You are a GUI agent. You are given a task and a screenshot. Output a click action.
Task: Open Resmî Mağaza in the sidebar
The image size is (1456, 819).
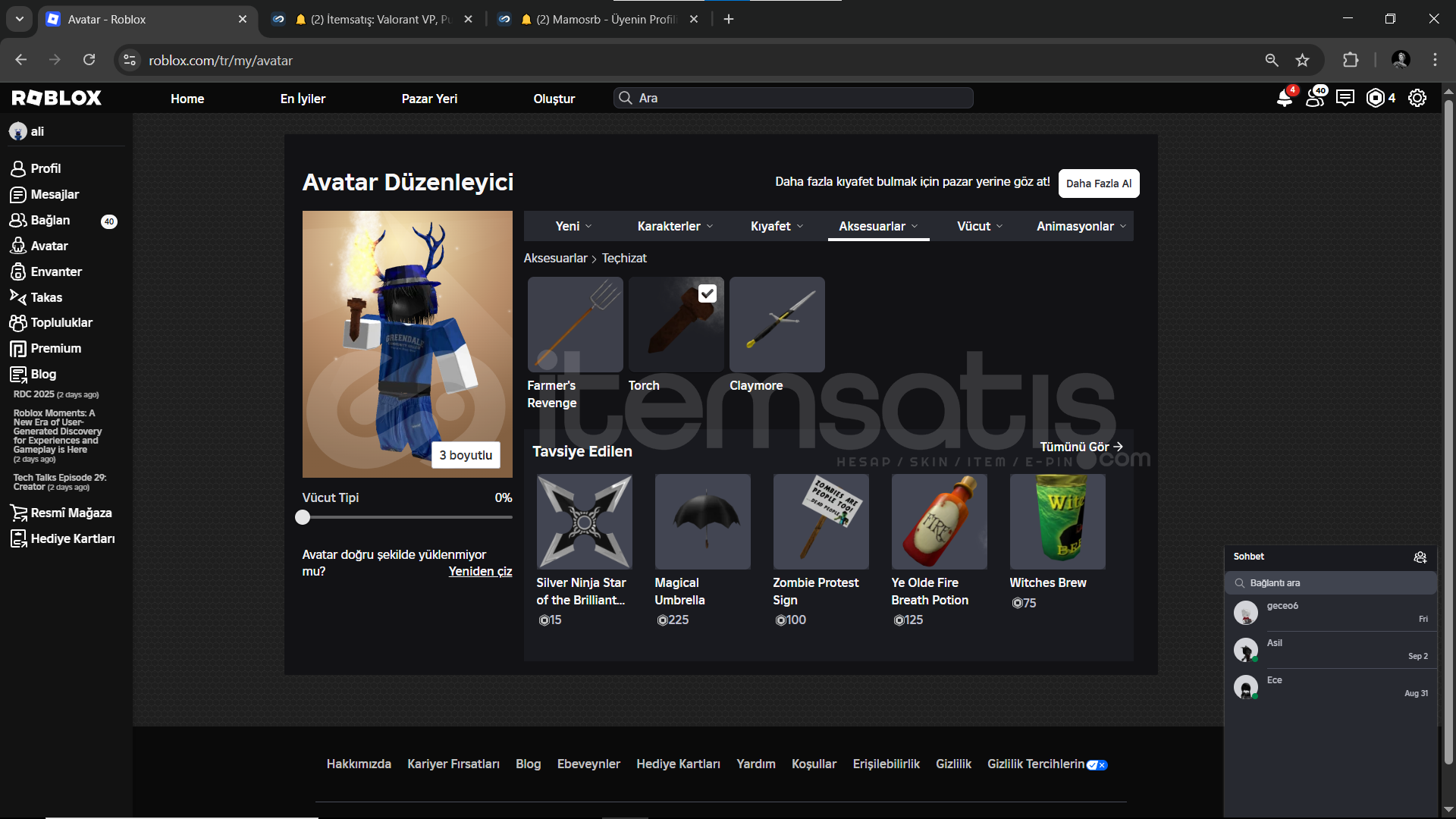click(x=61, y=513)
